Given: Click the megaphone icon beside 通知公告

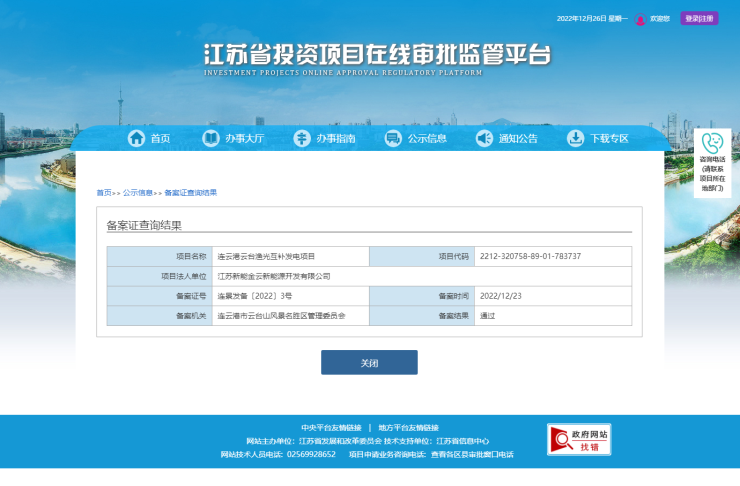Looking at the screenshot, I should pos(484,138).
